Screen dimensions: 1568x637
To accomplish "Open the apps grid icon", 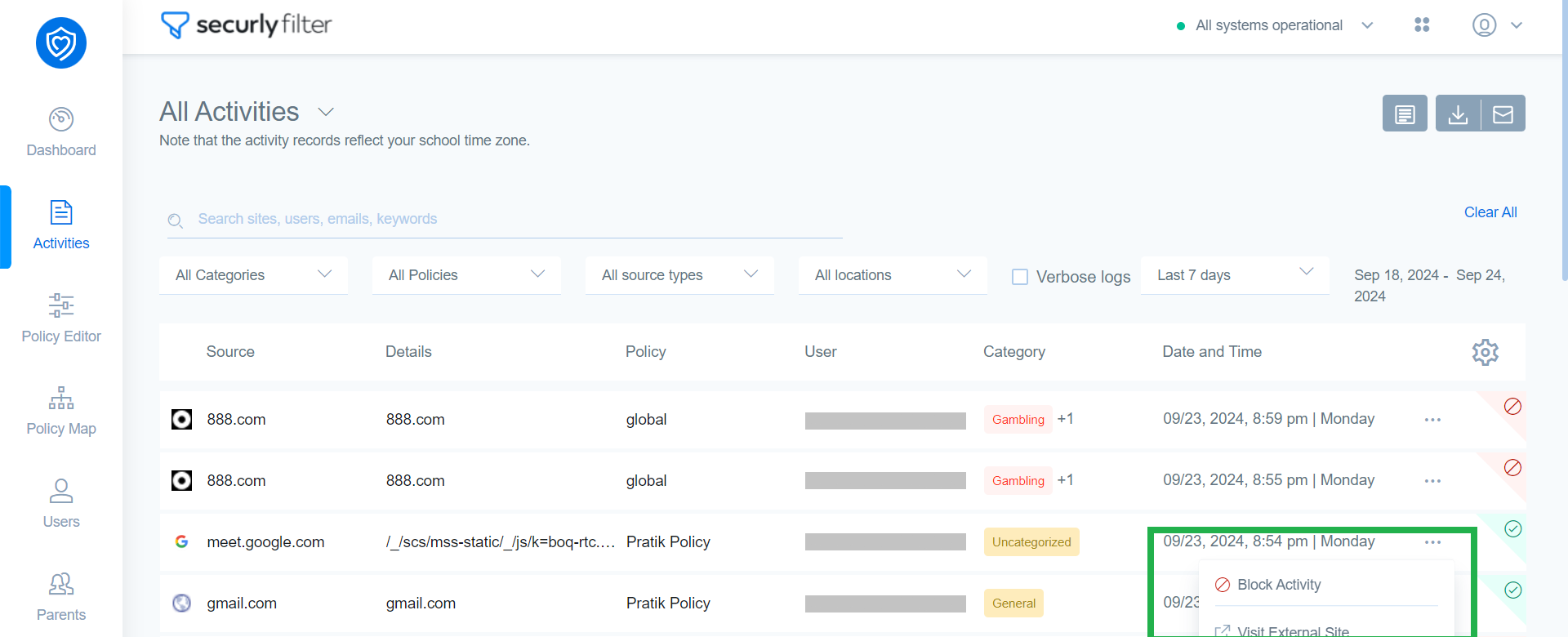I will (x=1422, y=25).
